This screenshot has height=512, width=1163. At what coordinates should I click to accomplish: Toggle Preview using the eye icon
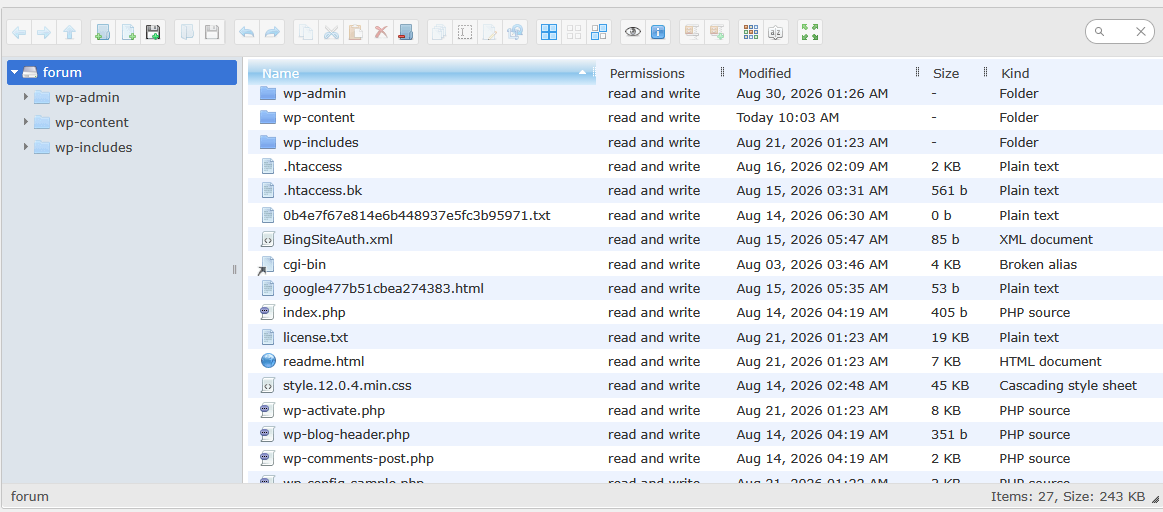(x=633, y=32)
